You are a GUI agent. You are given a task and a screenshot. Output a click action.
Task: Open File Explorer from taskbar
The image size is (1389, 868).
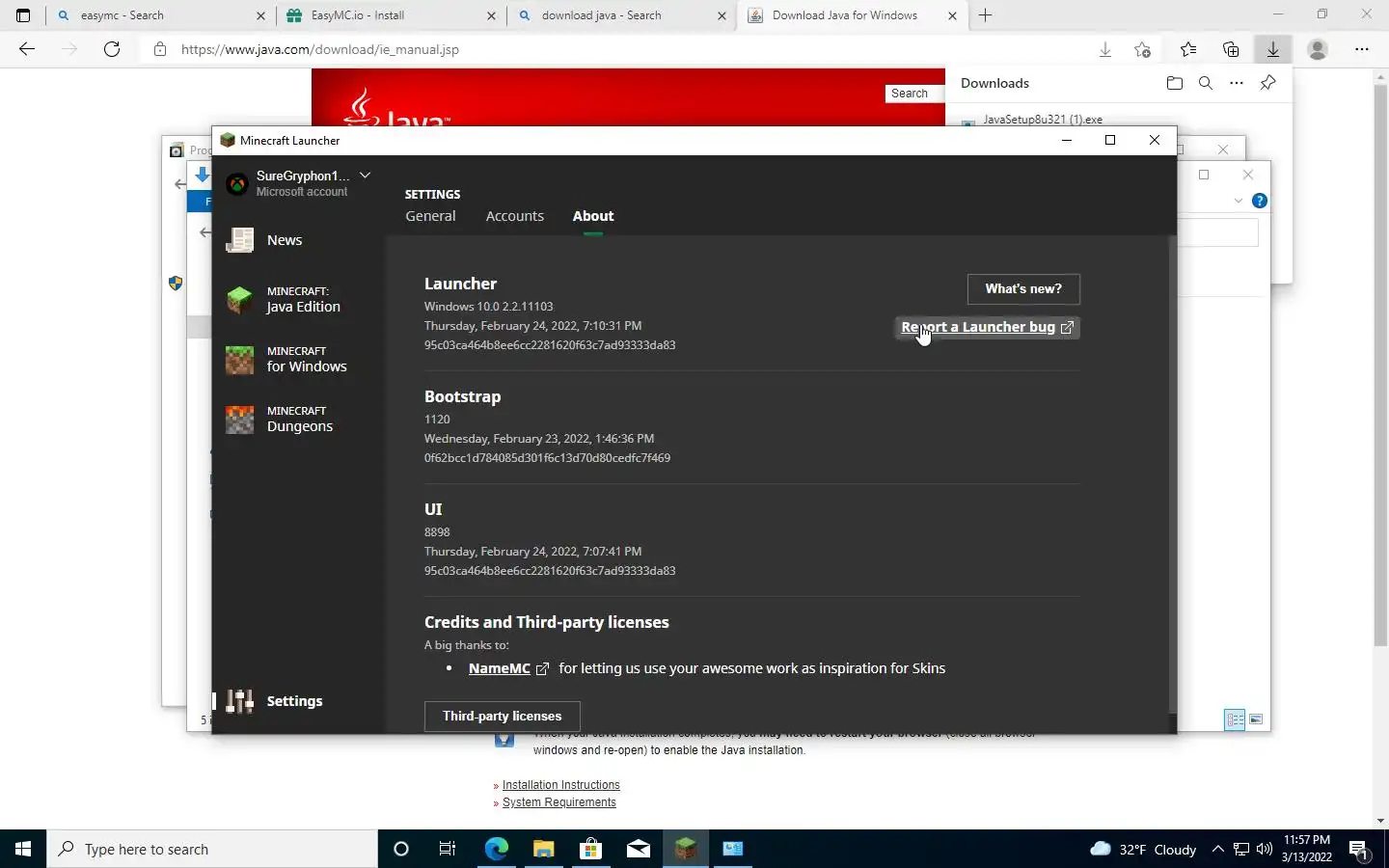pyautogui.click(x=543, y=849)
